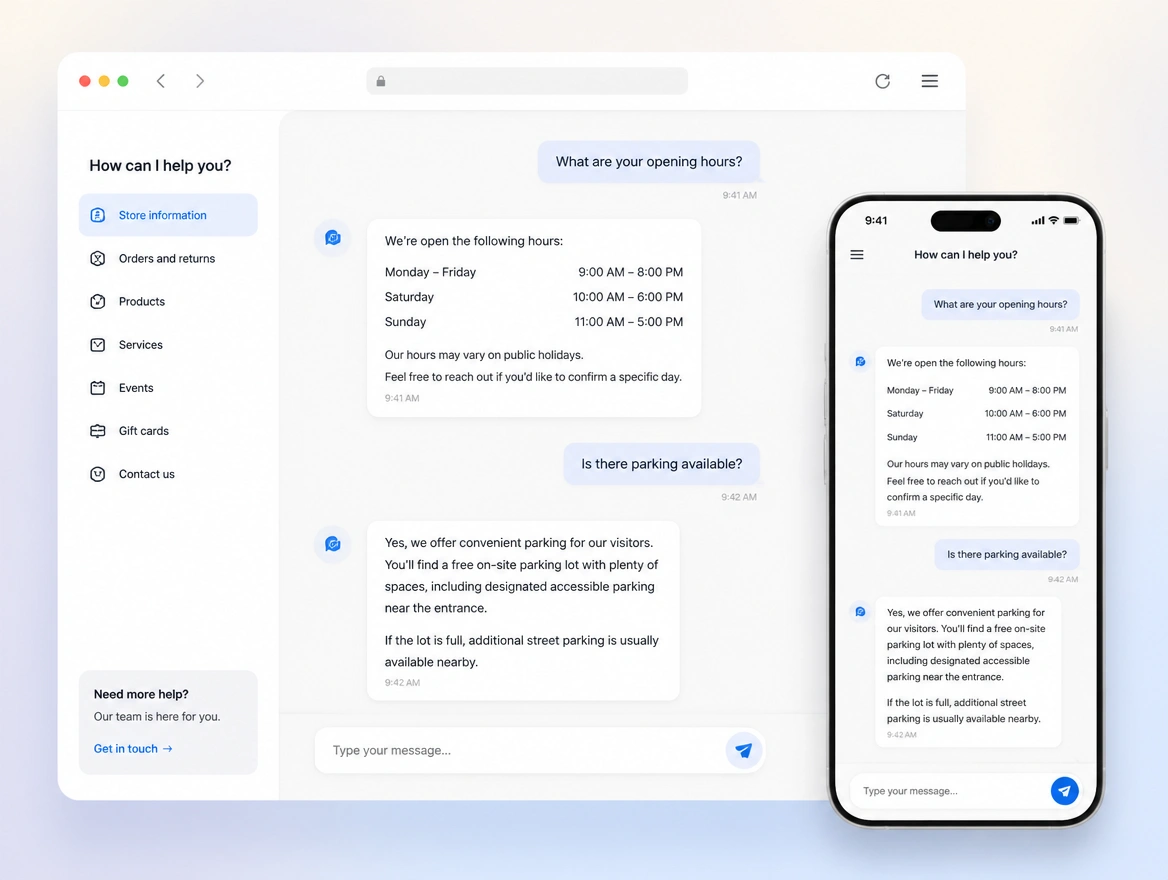Screen dimensions: 1168x880
Task: Click the Services envelope icon
Action: [x=98, y=345]
